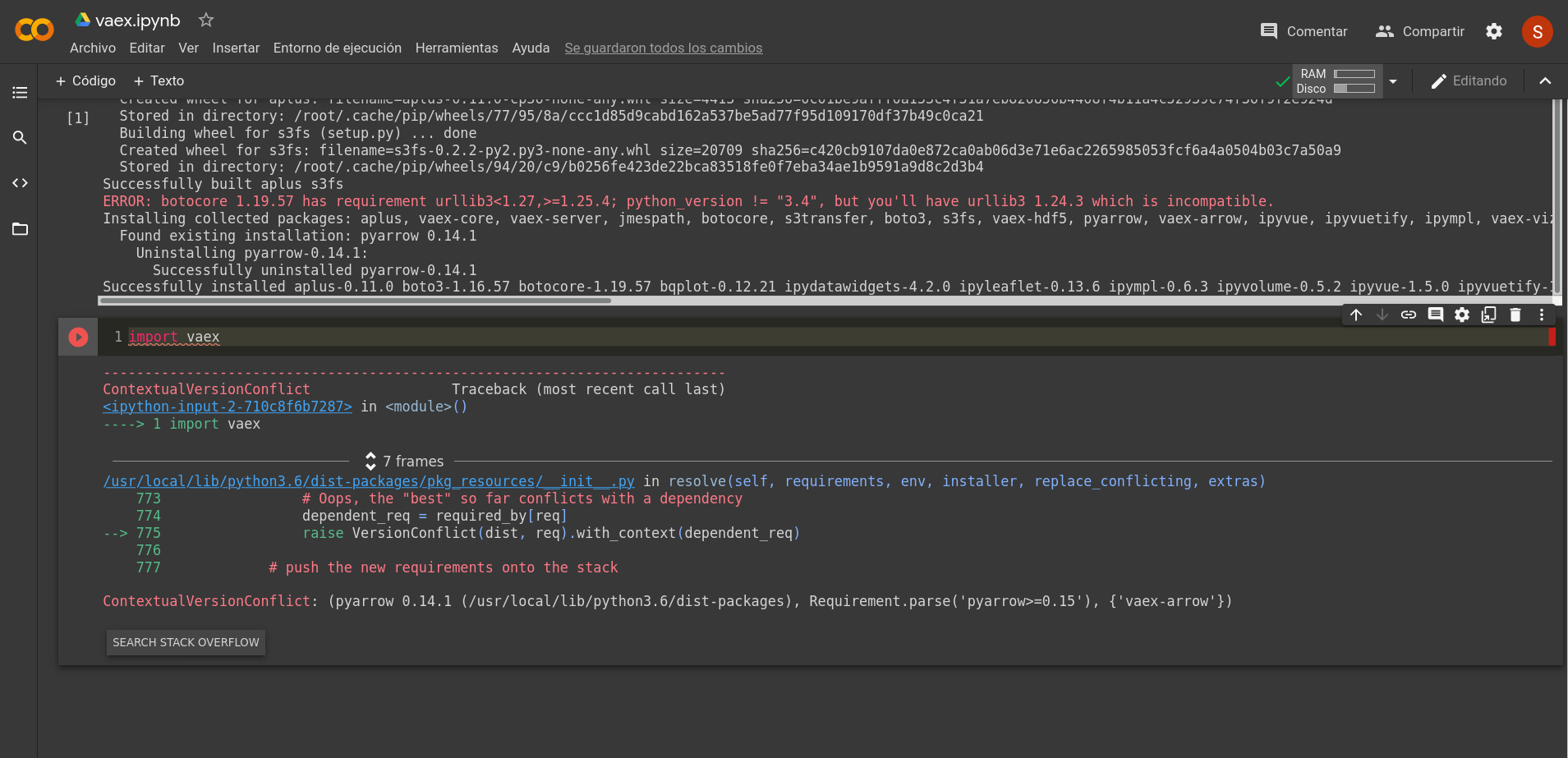Click Se guardaron todos los cambios link

(x=664, y=48)
